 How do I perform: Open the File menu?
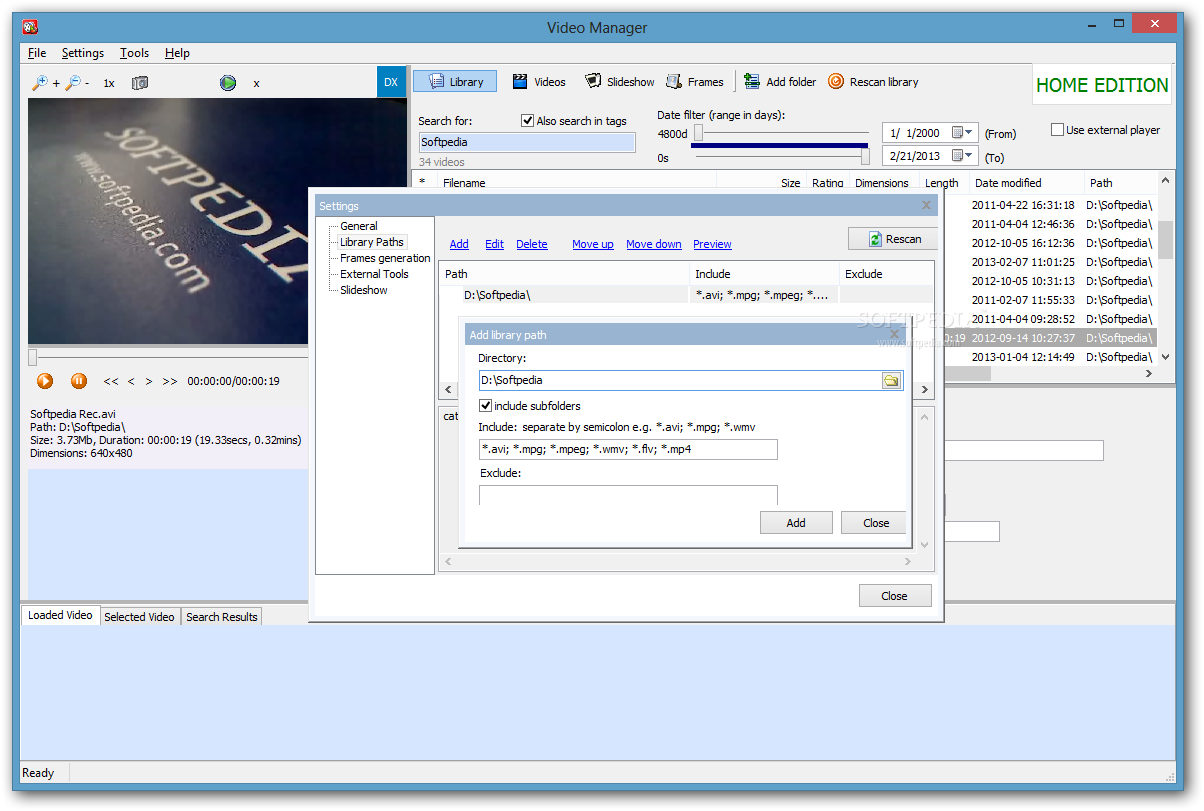point(37,53)
